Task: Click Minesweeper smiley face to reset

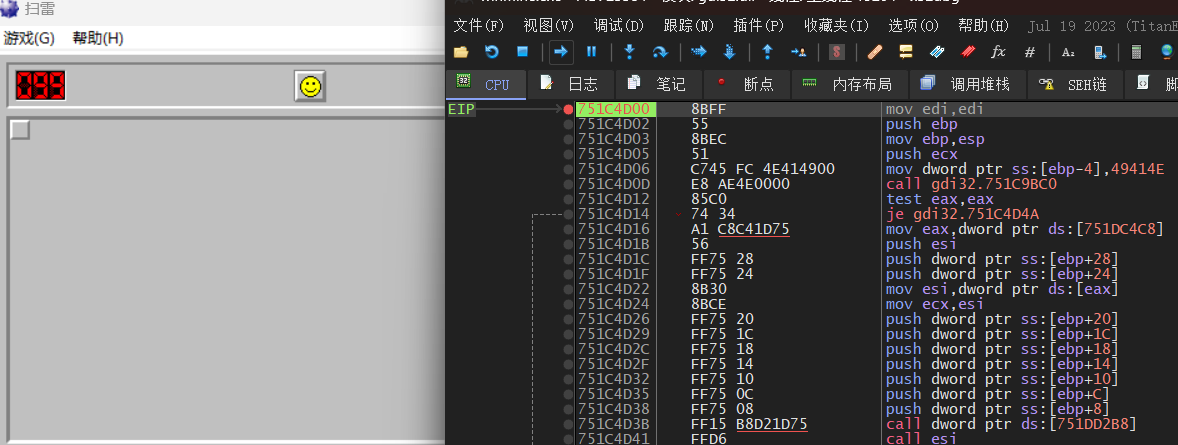Action: 309,86
